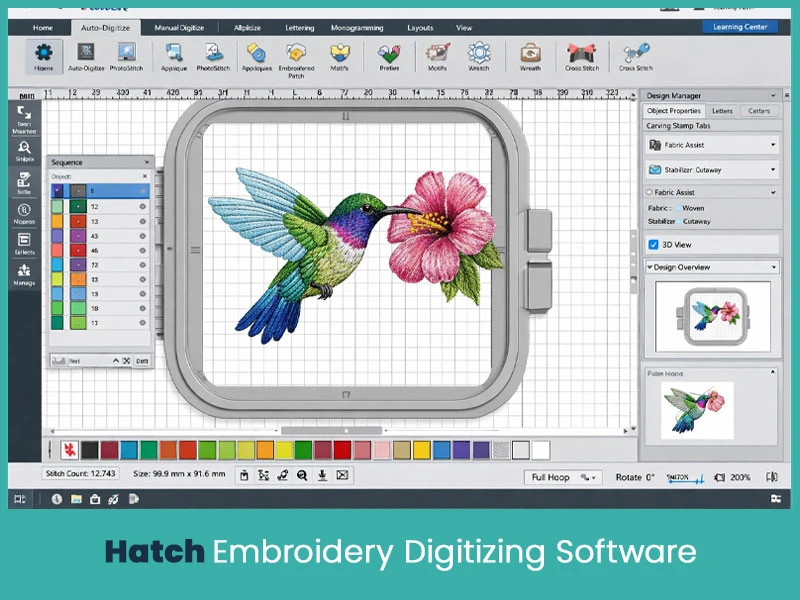Hide sequence object 12 with eye icon
This screenshot has height=600, width=800.
[x=142, y=207]
